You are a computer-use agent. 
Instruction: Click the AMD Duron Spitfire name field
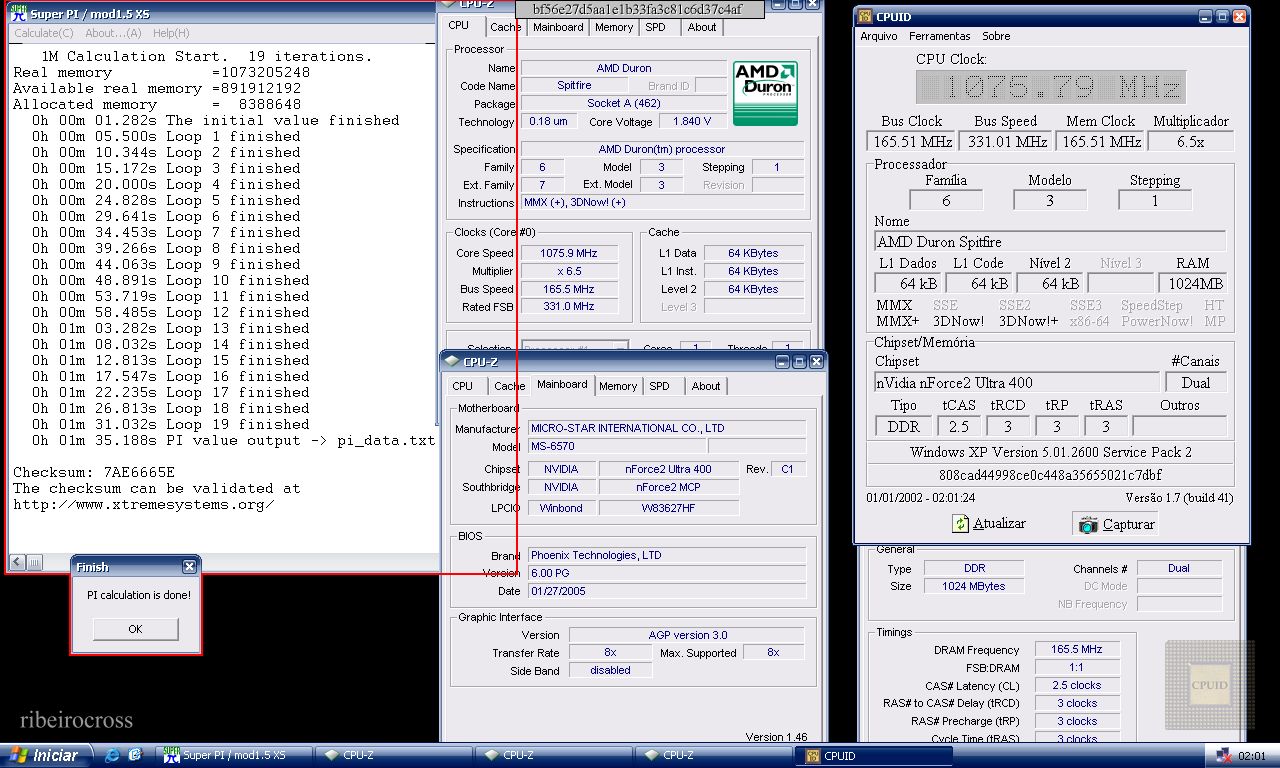[x=1050, y=241]
